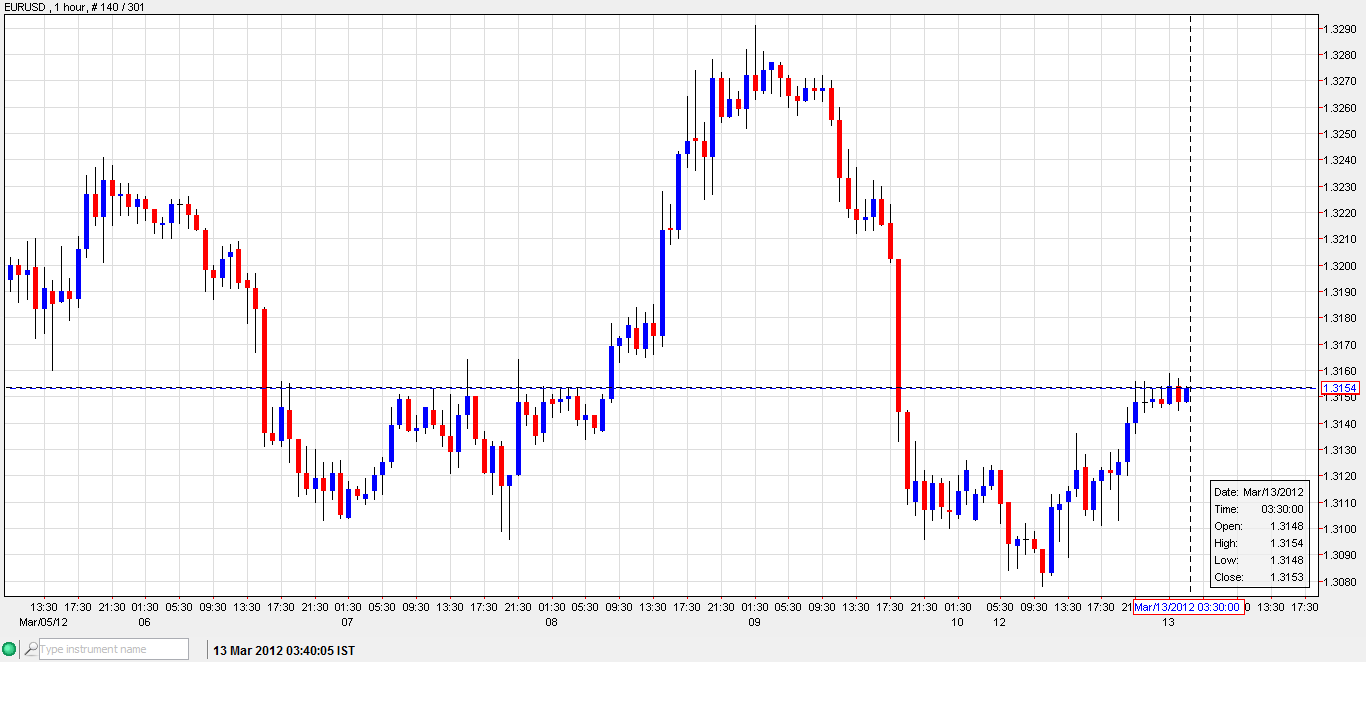The image size is (1366, 728).
Task: Click the crosshair time label Mar/13/2012 03:30:00
Action: click(x=1188, y=607)
